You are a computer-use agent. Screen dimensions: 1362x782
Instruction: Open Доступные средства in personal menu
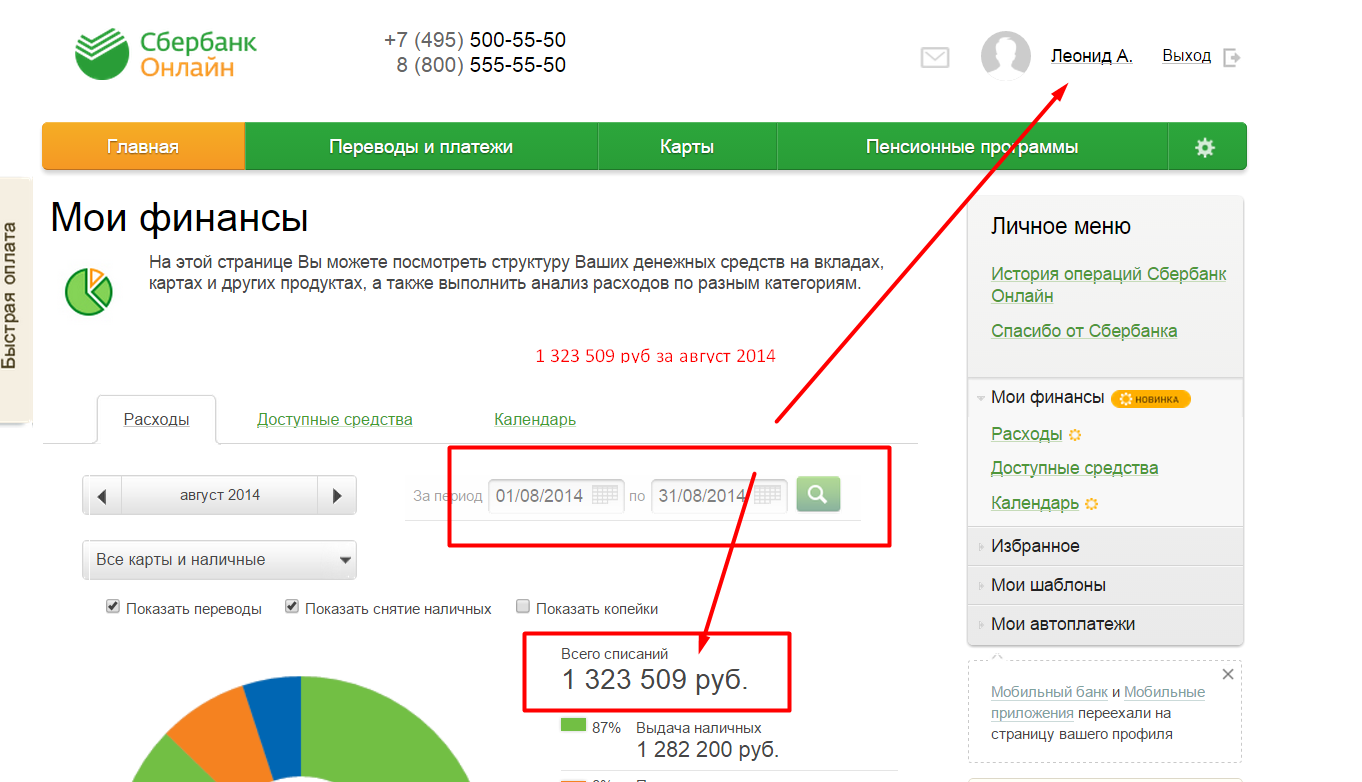tap(1074, 468)
